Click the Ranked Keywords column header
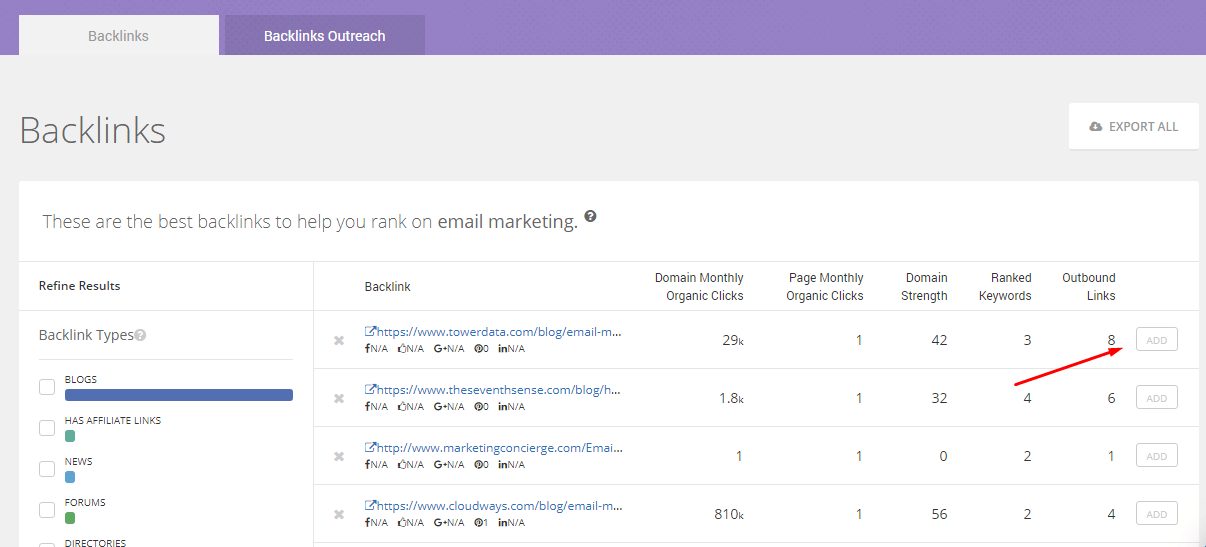This screenshot has height=547, width=1206. (x=1003, y=287)
